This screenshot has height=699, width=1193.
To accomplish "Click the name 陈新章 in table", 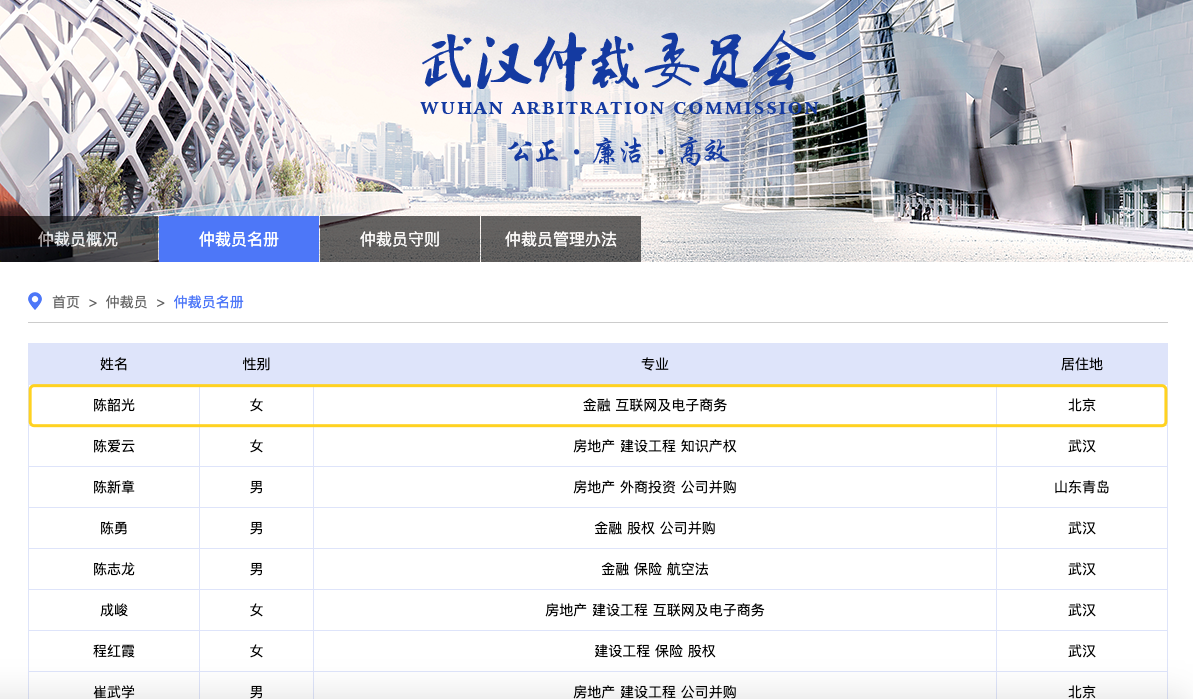I will (x=114, y=487).
